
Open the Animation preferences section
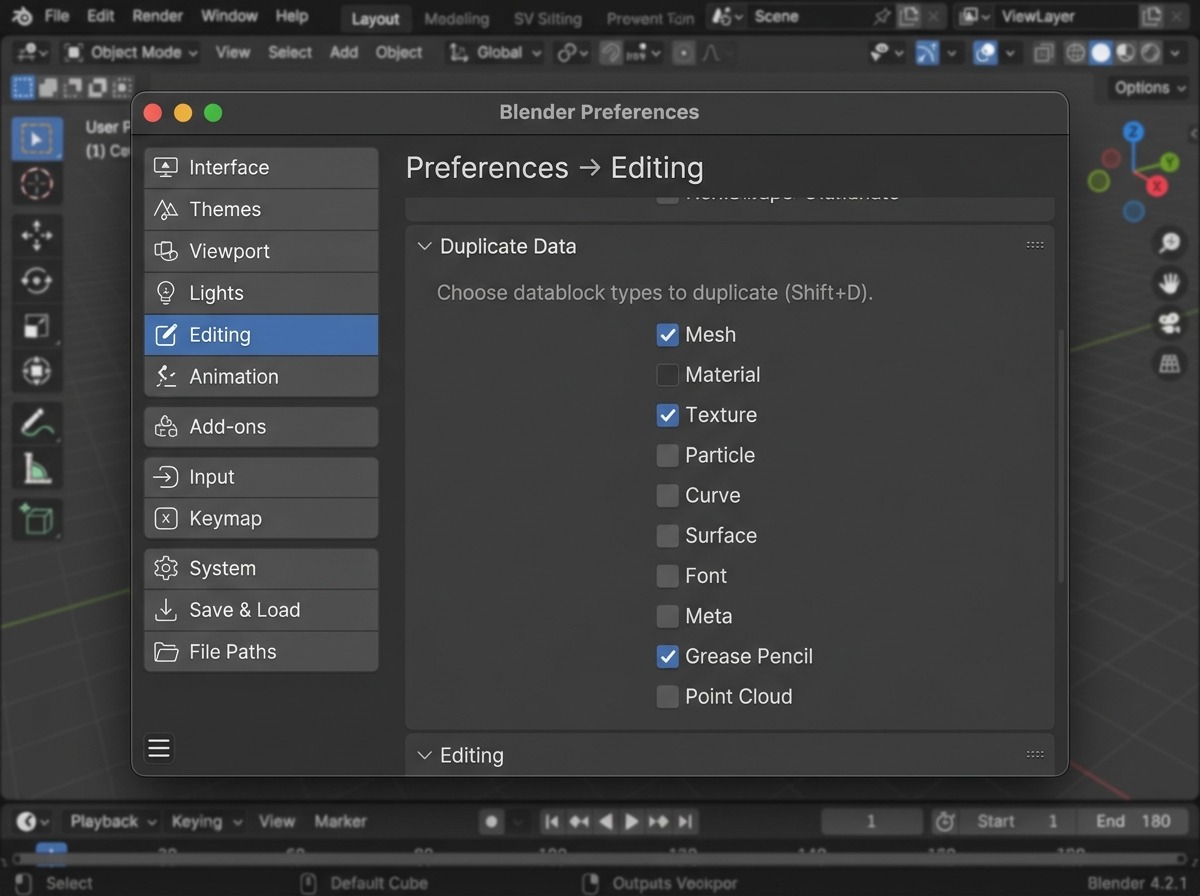(x=261, y=377)
